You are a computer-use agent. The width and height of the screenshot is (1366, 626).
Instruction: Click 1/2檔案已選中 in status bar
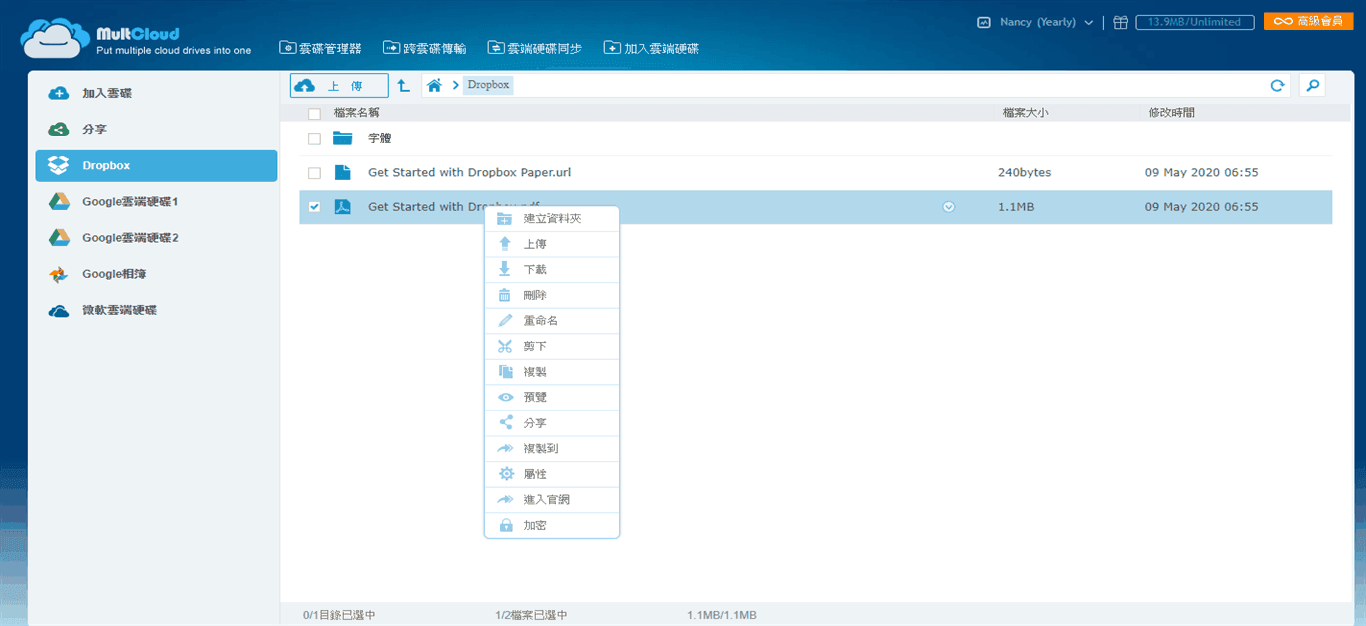pyautogui.click(x=531, y=615)
